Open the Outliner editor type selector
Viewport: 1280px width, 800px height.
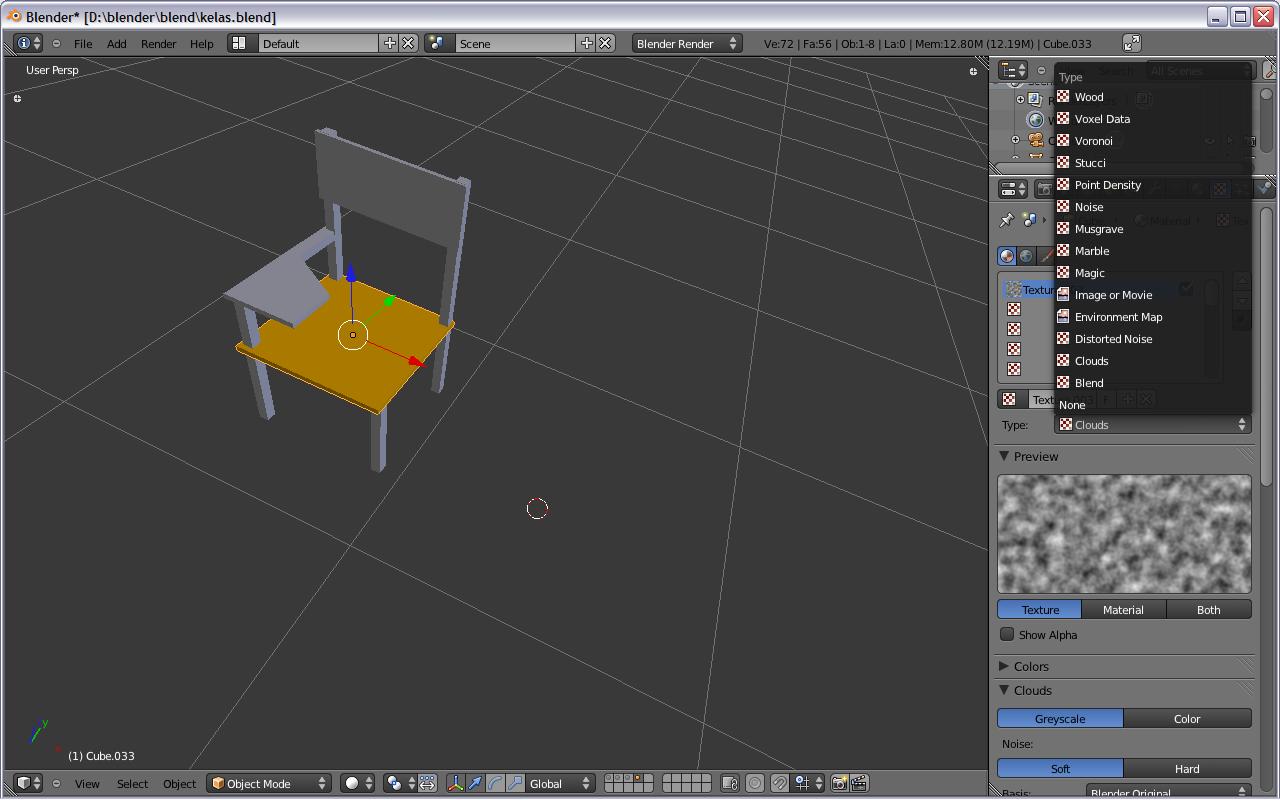click(1014, 70)
